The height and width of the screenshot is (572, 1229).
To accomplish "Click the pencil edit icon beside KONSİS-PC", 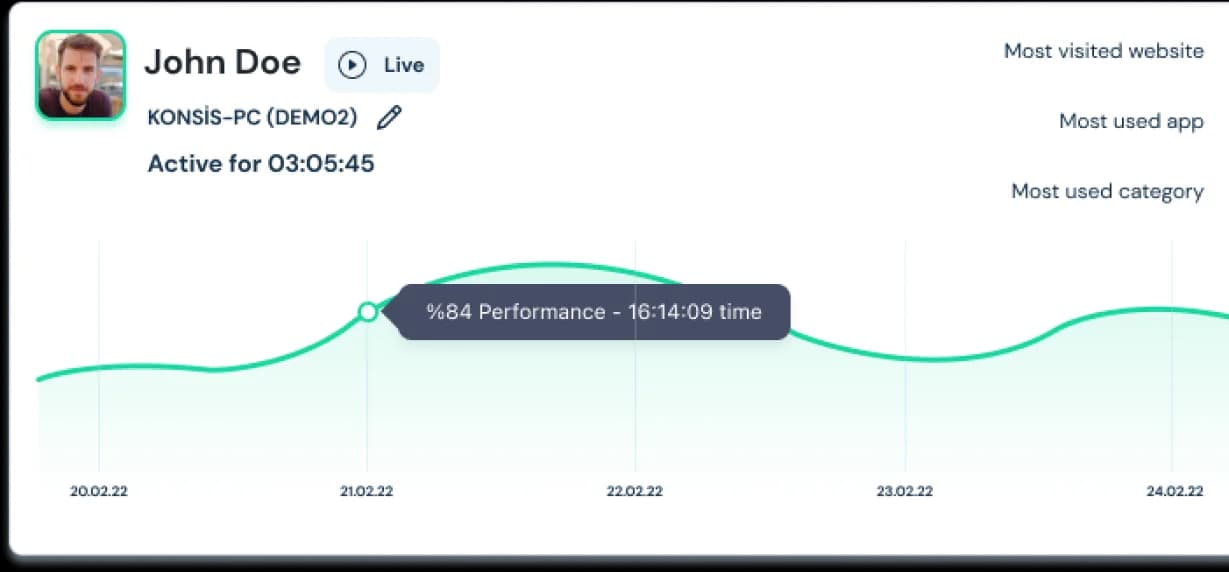I will (x=389, y=117).
